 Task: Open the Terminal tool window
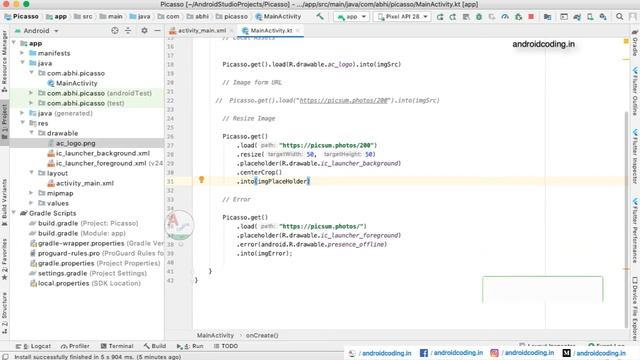[x=117, y=346]
